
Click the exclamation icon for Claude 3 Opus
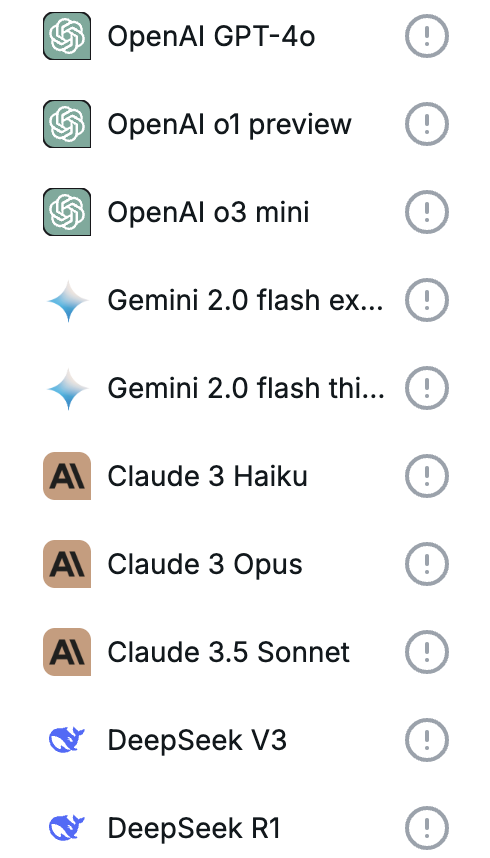pyautogui.click(x=427, y=564)
